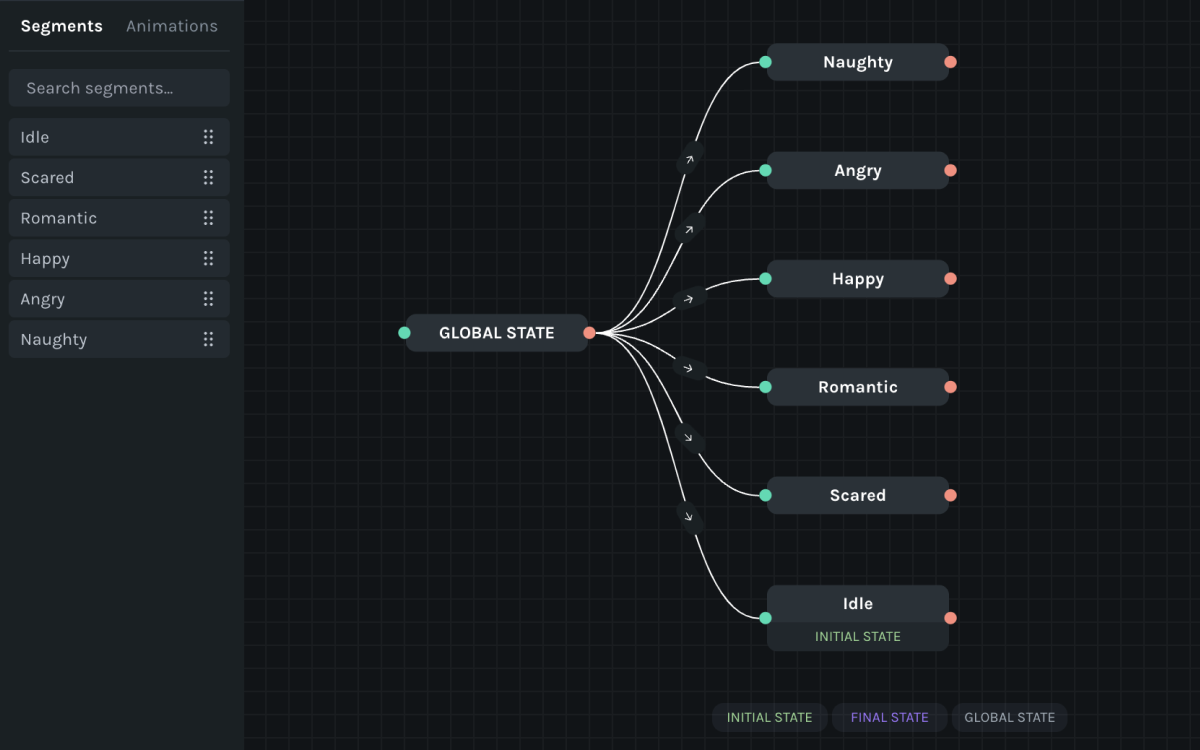
Task: Click the orange output port on Romantic node
Action: (950, 387)
